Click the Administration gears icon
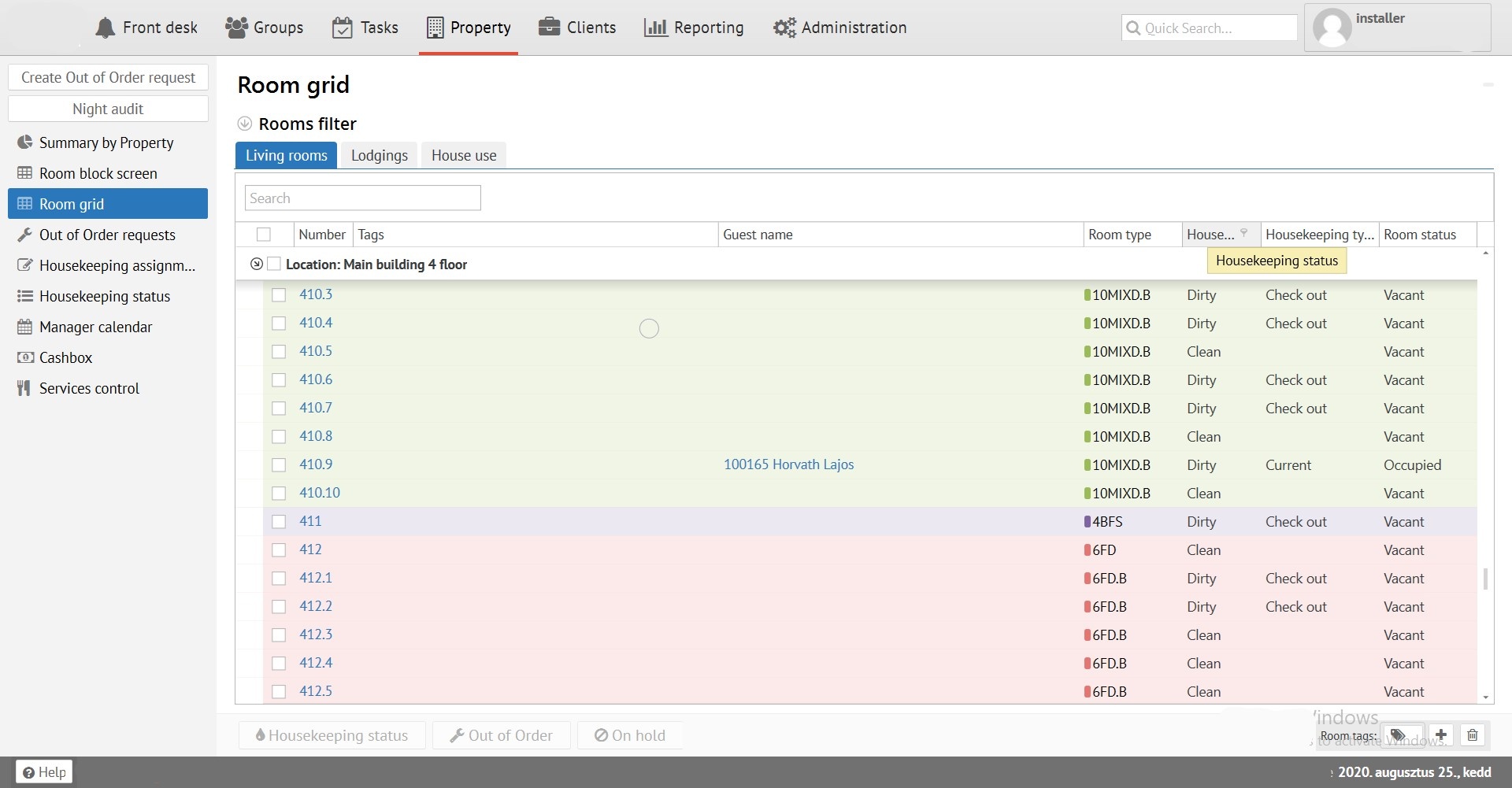The width and height of the screenshot is (1512, 788). point(784,28)
